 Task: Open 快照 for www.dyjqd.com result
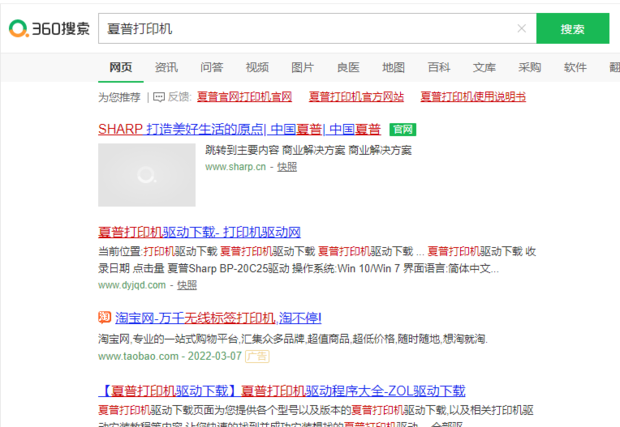(187, 285)
